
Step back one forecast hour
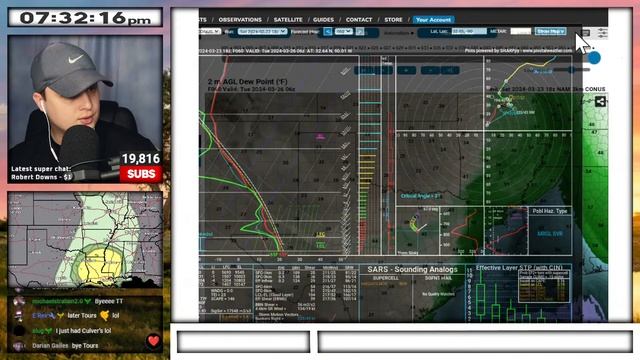[x=328, y=31]
